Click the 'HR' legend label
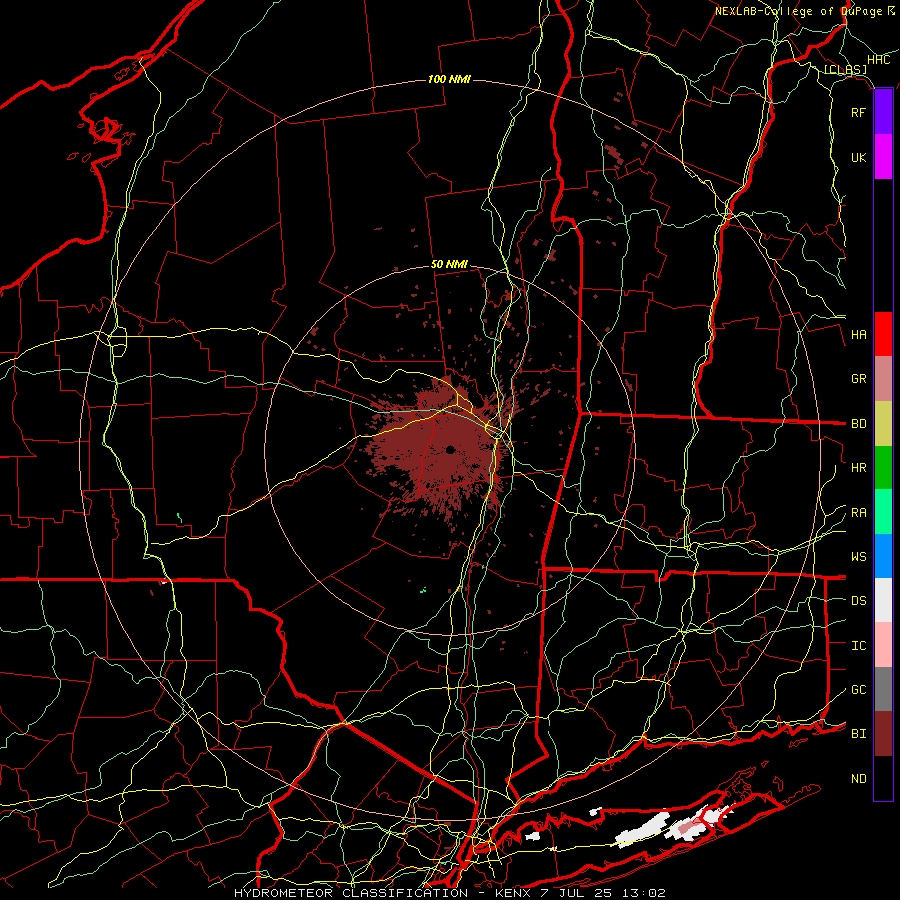The image size is (900, 900). 859,468
